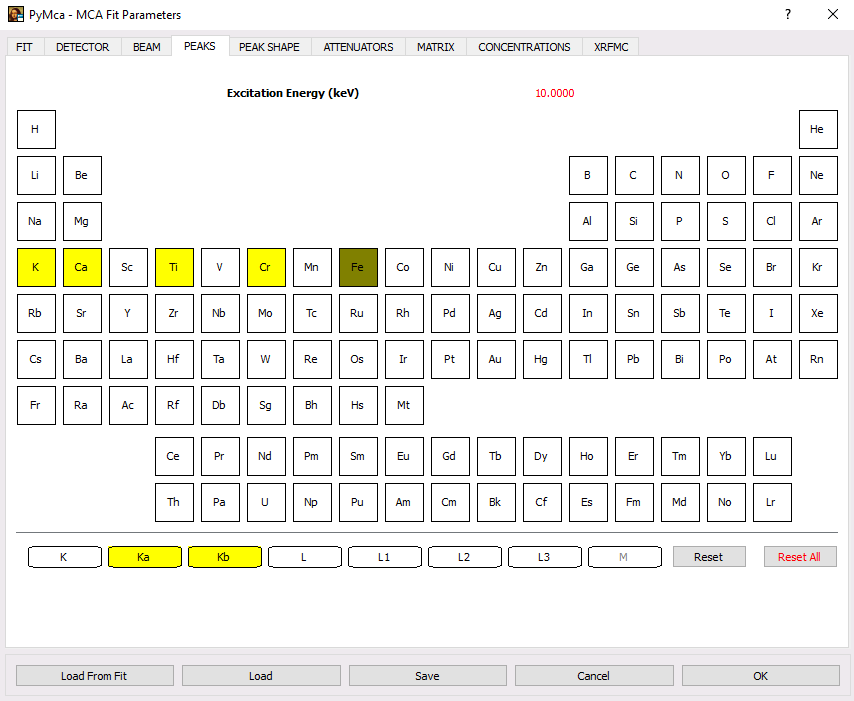Select the Lr element

772,503
